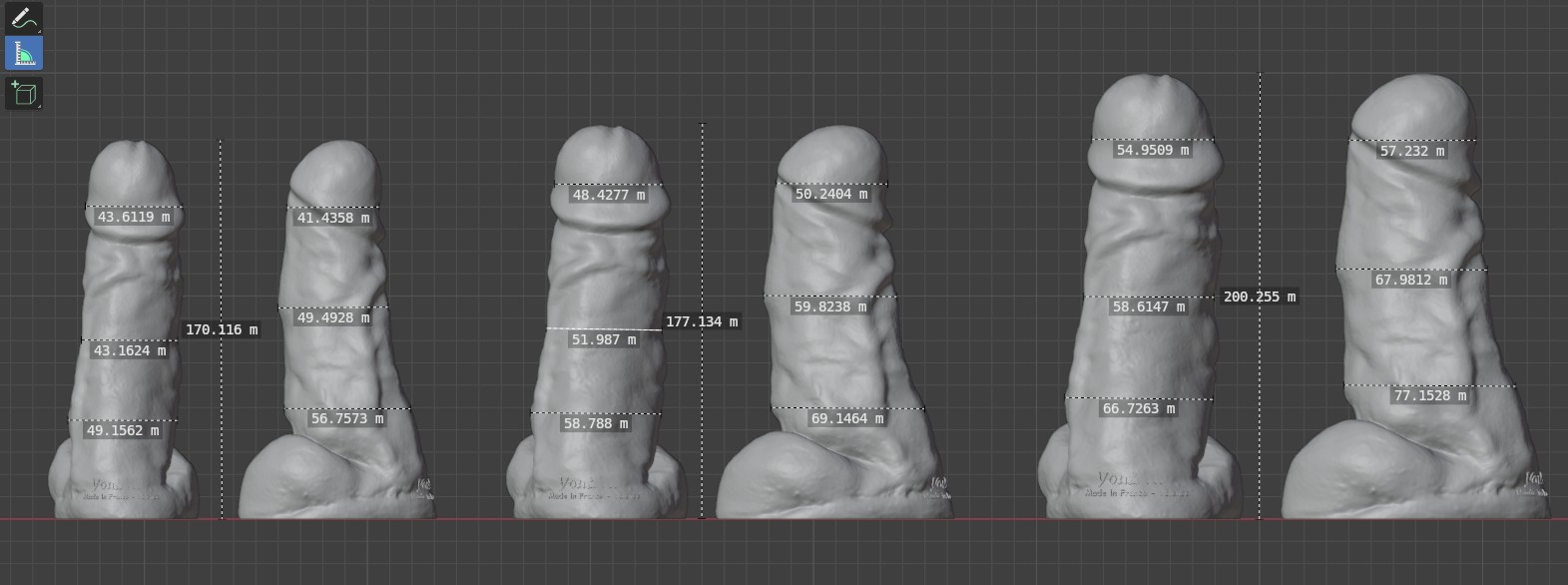Image resolution: width=1568 pixels, height=585 pixels.
Task: Activate the Measure ruler tool
Action: [23, 54]
